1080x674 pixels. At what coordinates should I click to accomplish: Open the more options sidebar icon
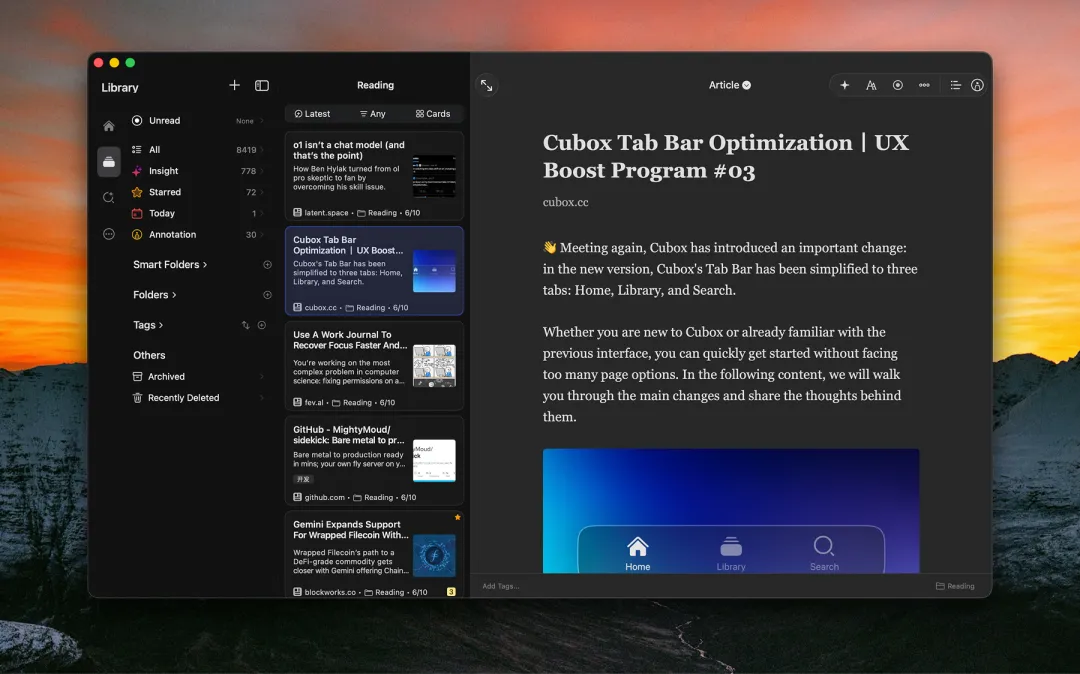tap(109, 234)
